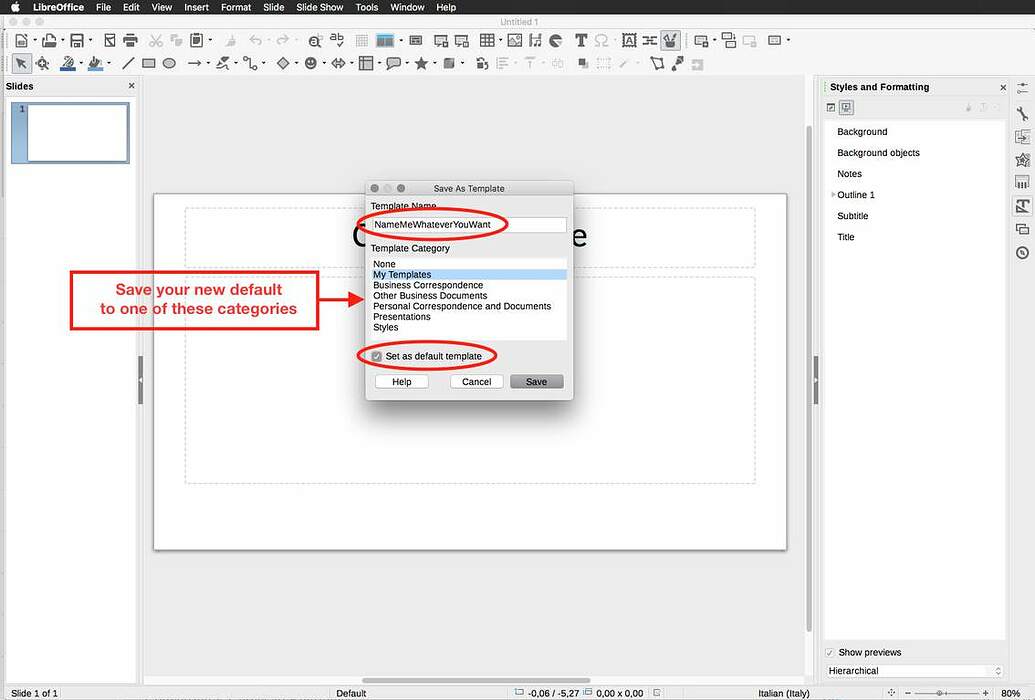Pick the Fill Color swatch tool
Viewport: 1035px width, 700px height.
pos(96,63)
